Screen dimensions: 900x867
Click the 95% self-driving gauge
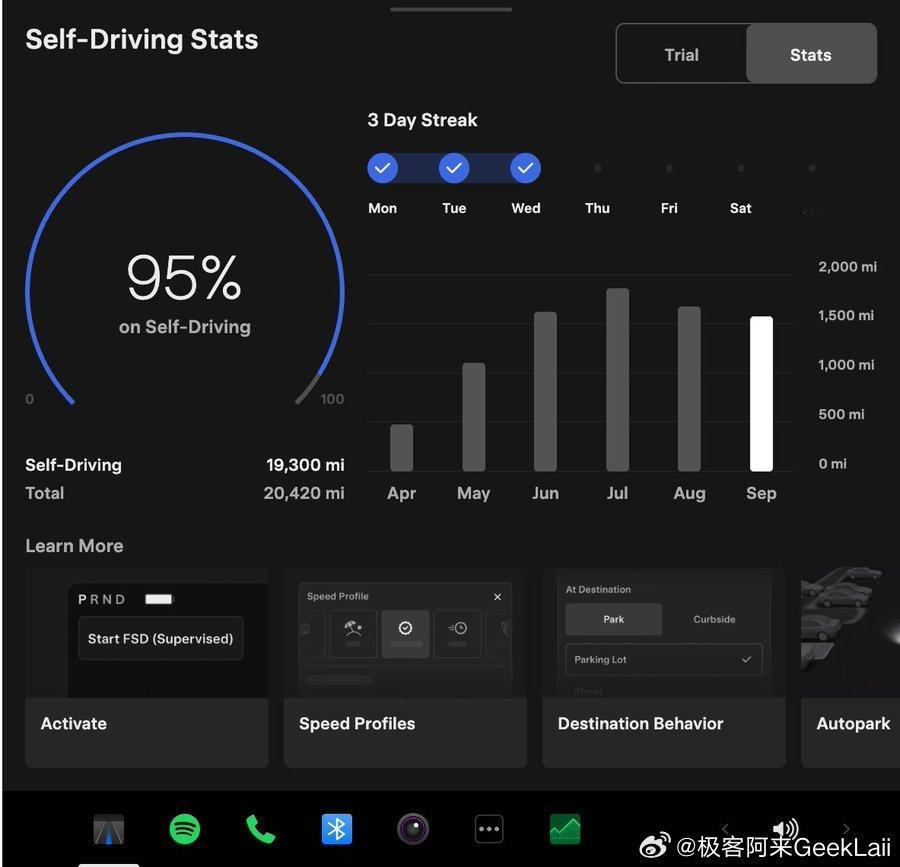pyautogui.click(x=184, y=270)
